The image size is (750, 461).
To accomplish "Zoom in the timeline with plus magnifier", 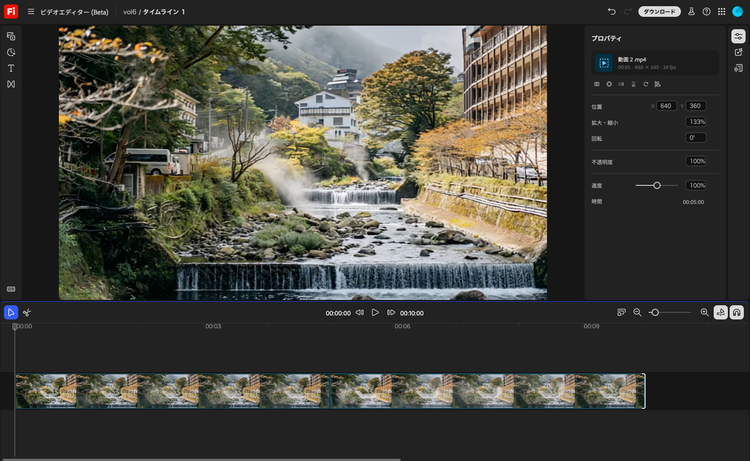I will click(704, 312).
